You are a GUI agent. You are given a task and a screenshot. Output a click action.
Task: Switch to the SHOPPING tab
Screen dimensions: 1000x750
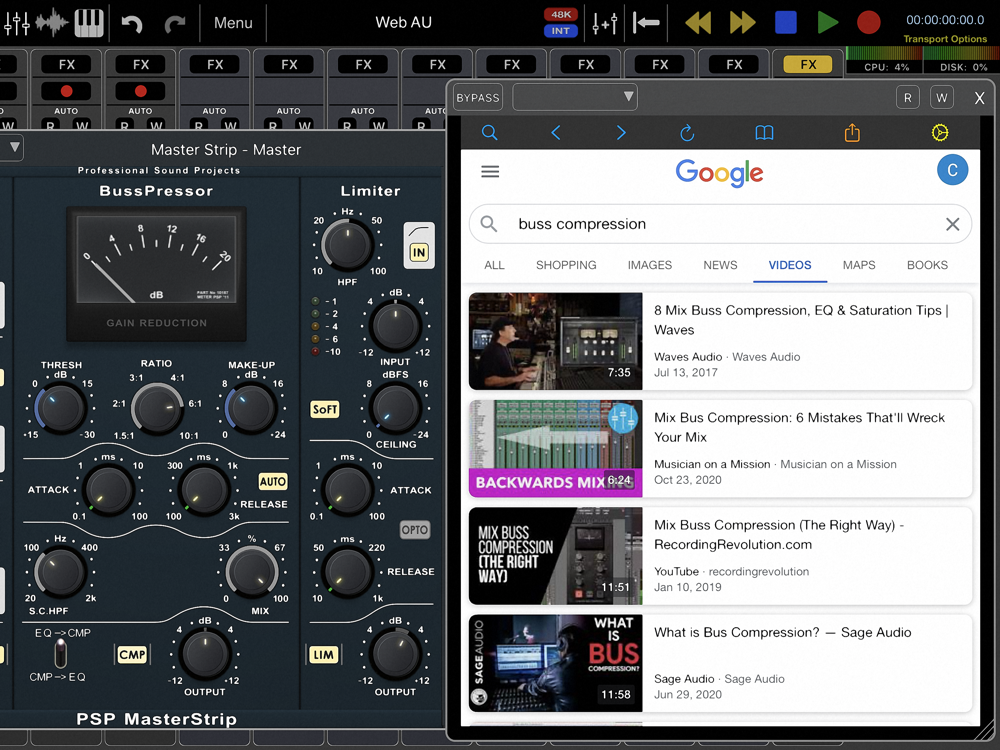[x=566, y=265]
